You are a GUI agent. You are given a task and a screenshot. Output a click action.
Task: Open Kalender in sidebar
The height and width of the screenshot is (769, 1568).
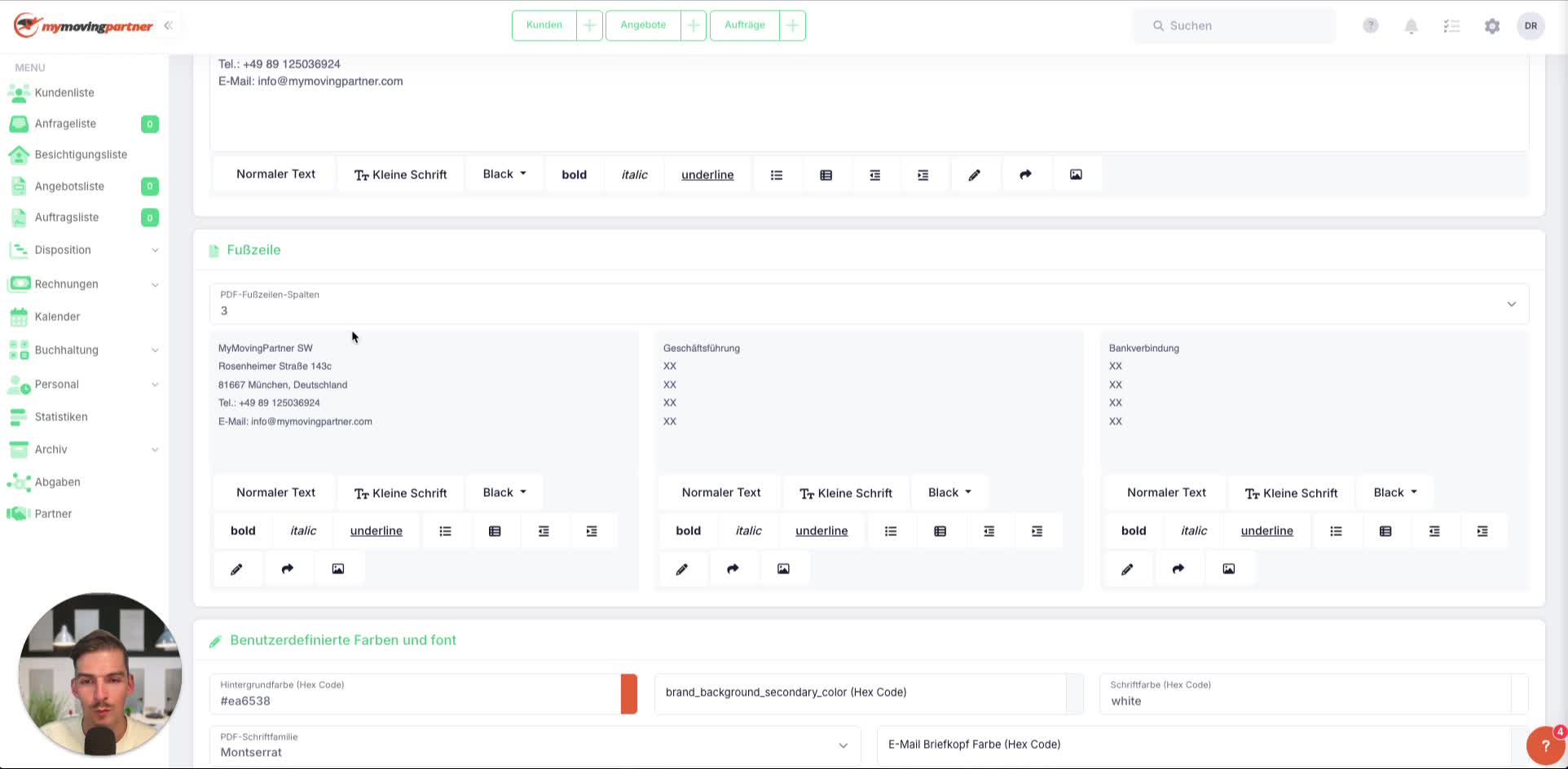tap(57, 317)
